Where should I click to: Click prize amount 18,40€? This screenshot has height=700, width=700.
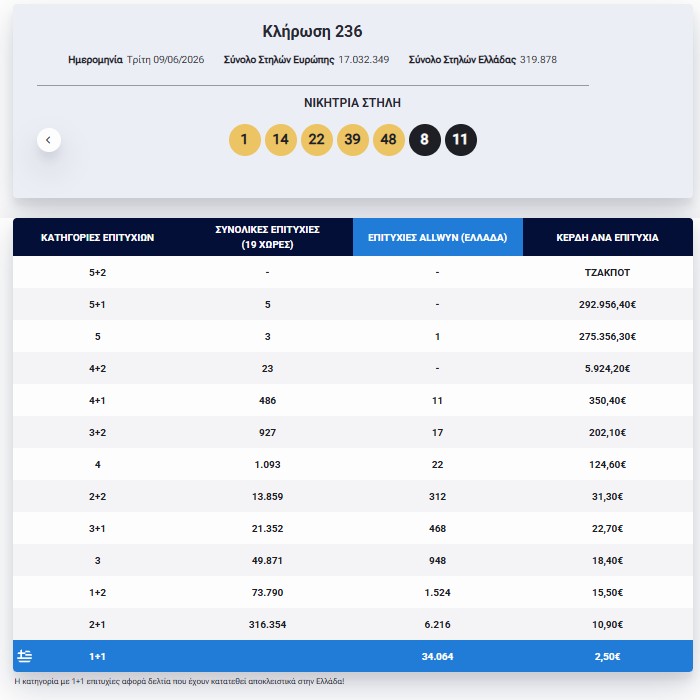click(x=607, y=560)
